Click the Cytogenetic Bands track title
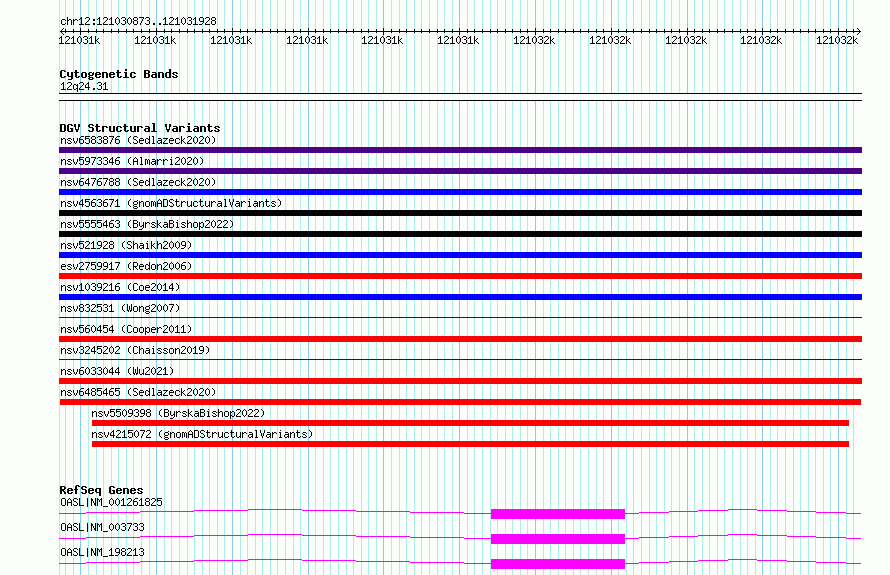The image size is (890, 575). click(x=119, y=74)
